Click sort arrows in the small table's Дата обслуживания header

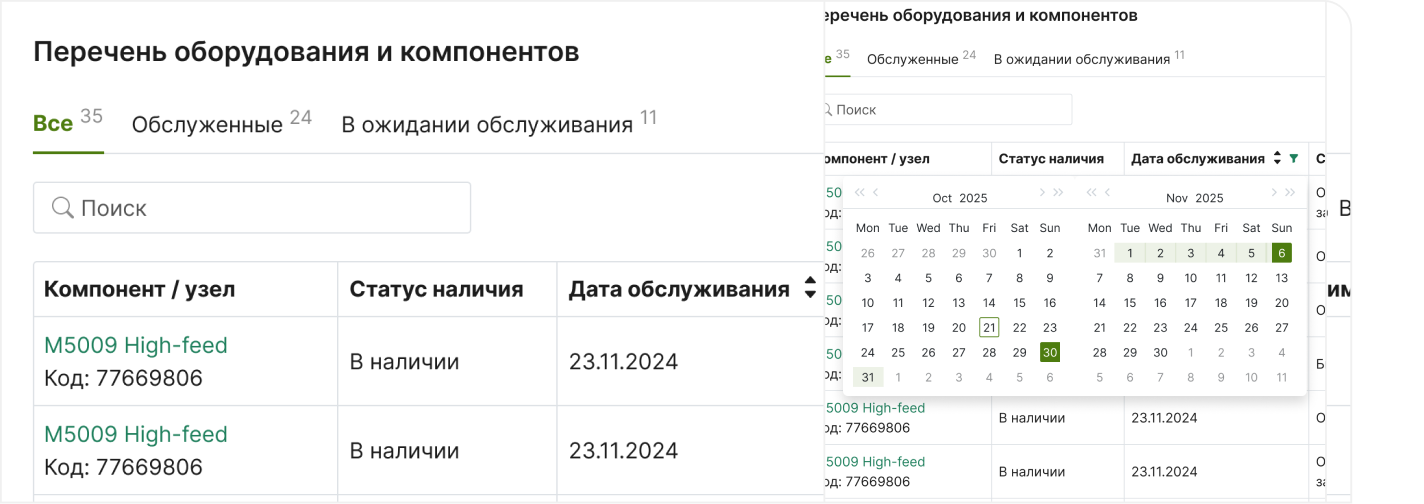coord(1277,158)
